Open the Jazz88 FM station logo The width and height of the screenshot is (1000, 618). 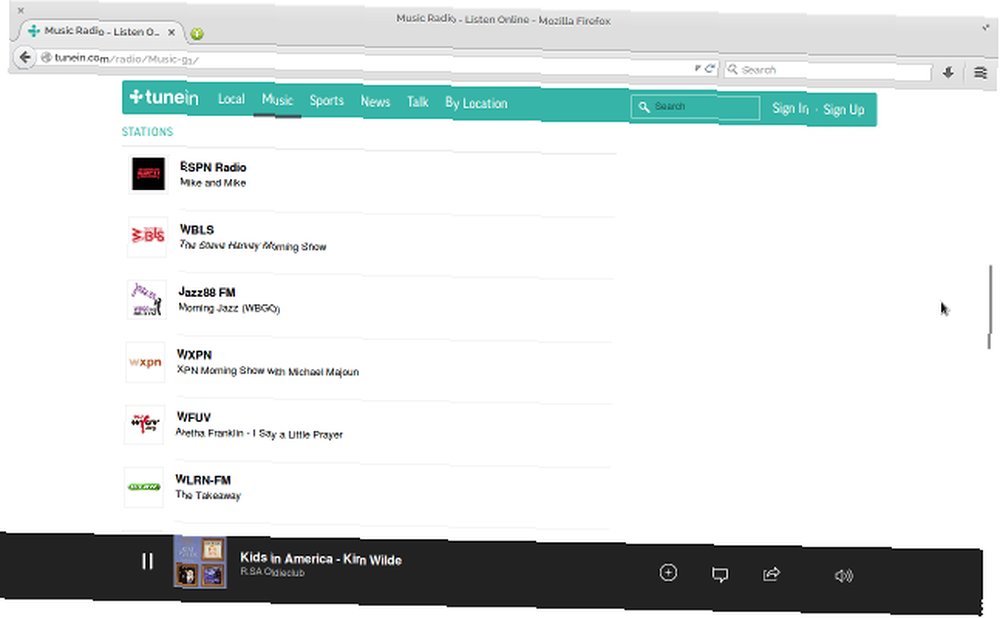tap(146, 299)
